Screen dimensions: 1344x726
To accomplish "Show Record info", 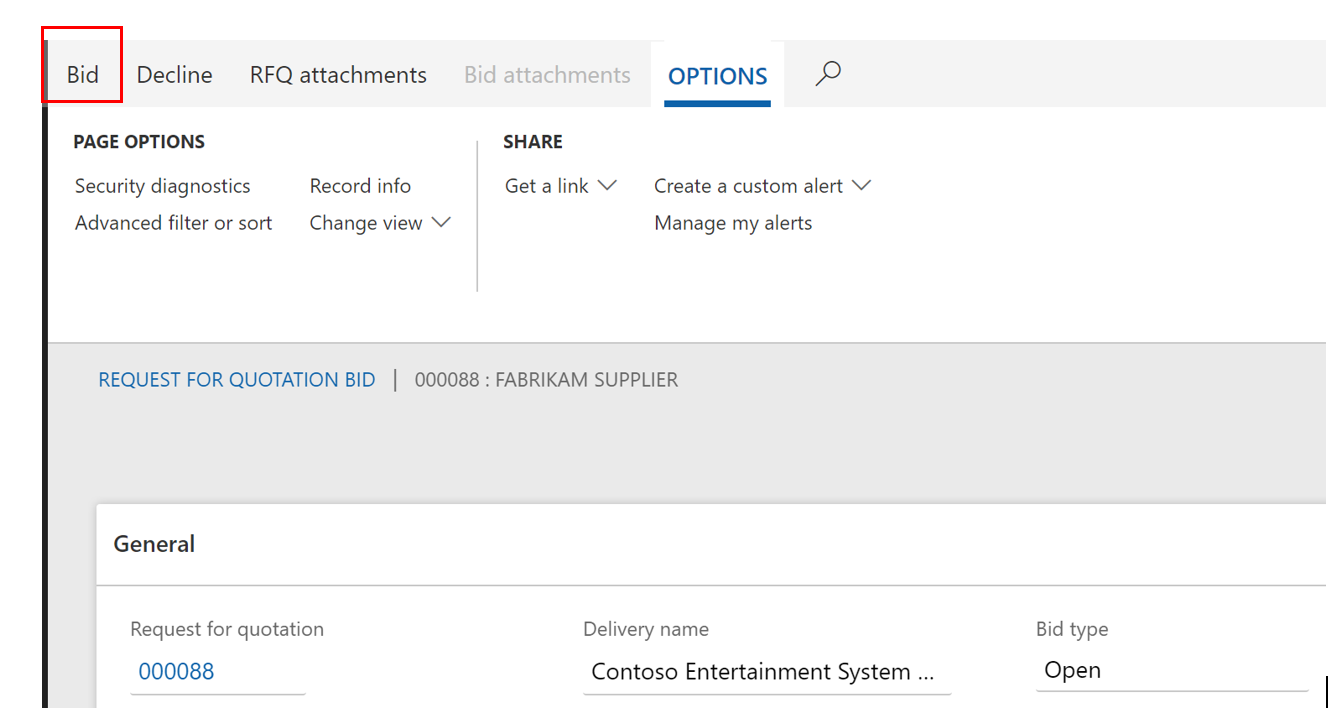I will 360,186.
